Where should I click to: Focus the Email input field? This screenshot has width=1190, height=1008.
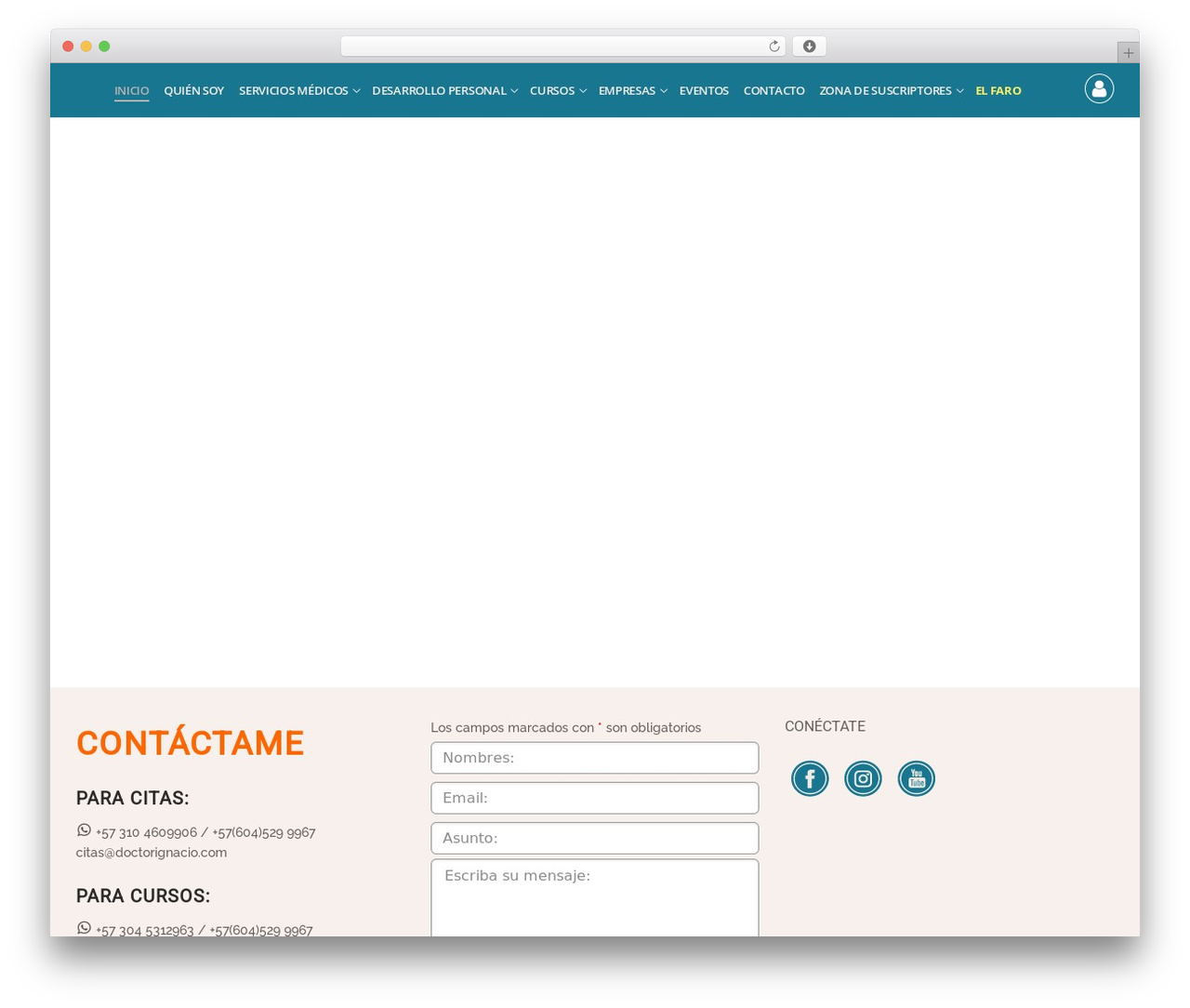point(595,798)
